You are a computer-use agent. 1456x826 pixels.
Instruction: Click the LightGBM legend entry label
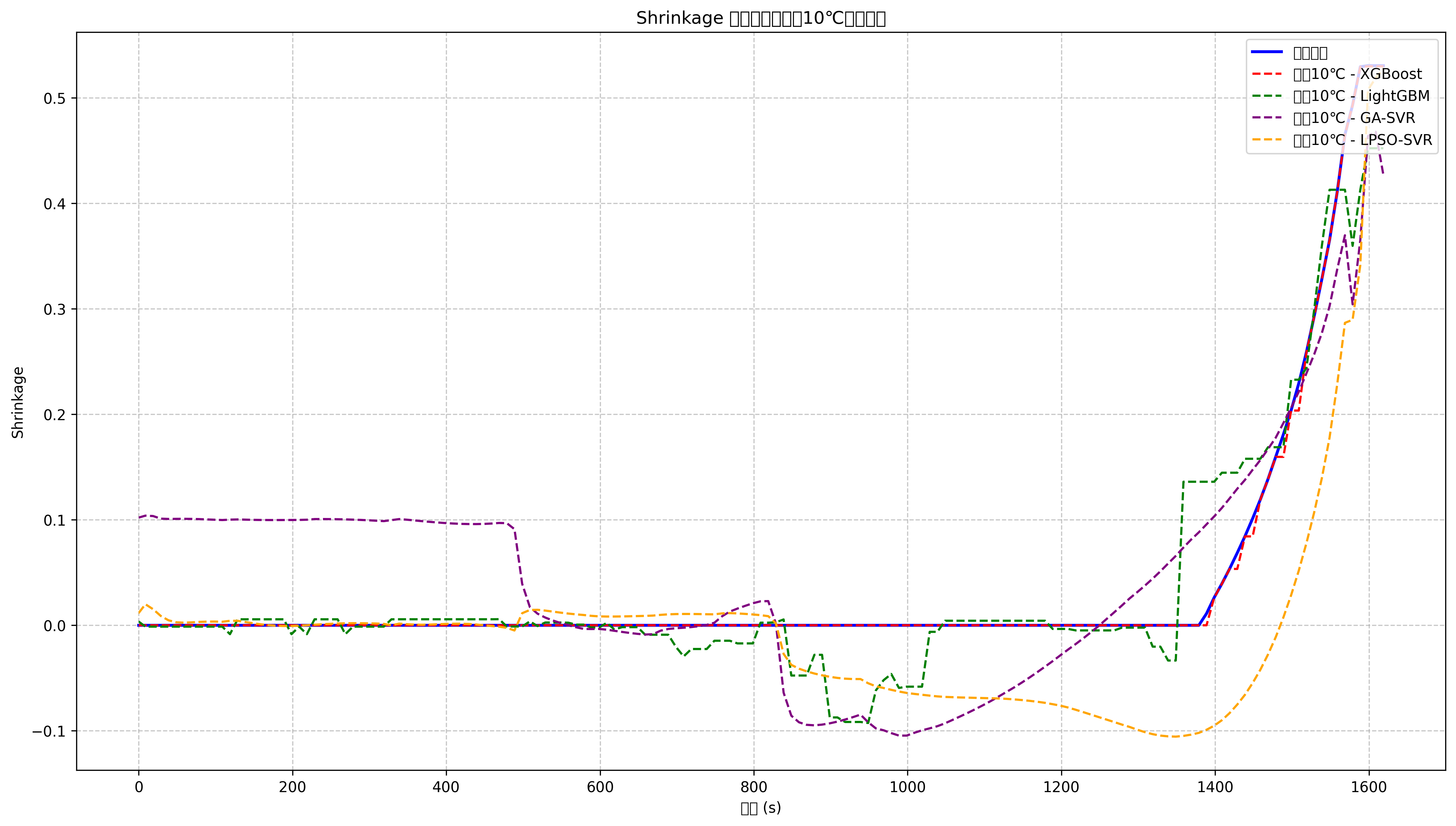point(1361,96)
